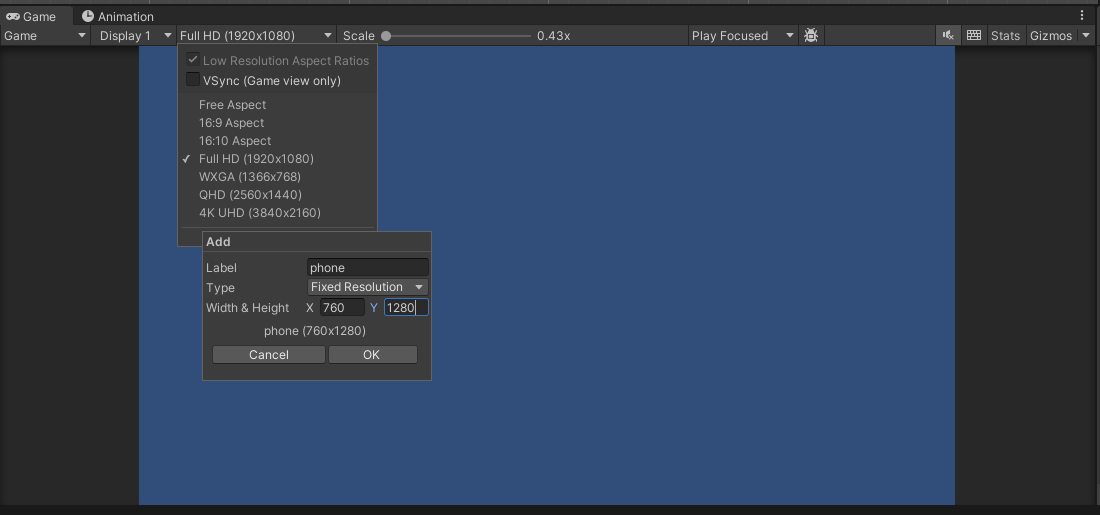
Task: Toggle the Gizmos button
Action: [1050, 35]
